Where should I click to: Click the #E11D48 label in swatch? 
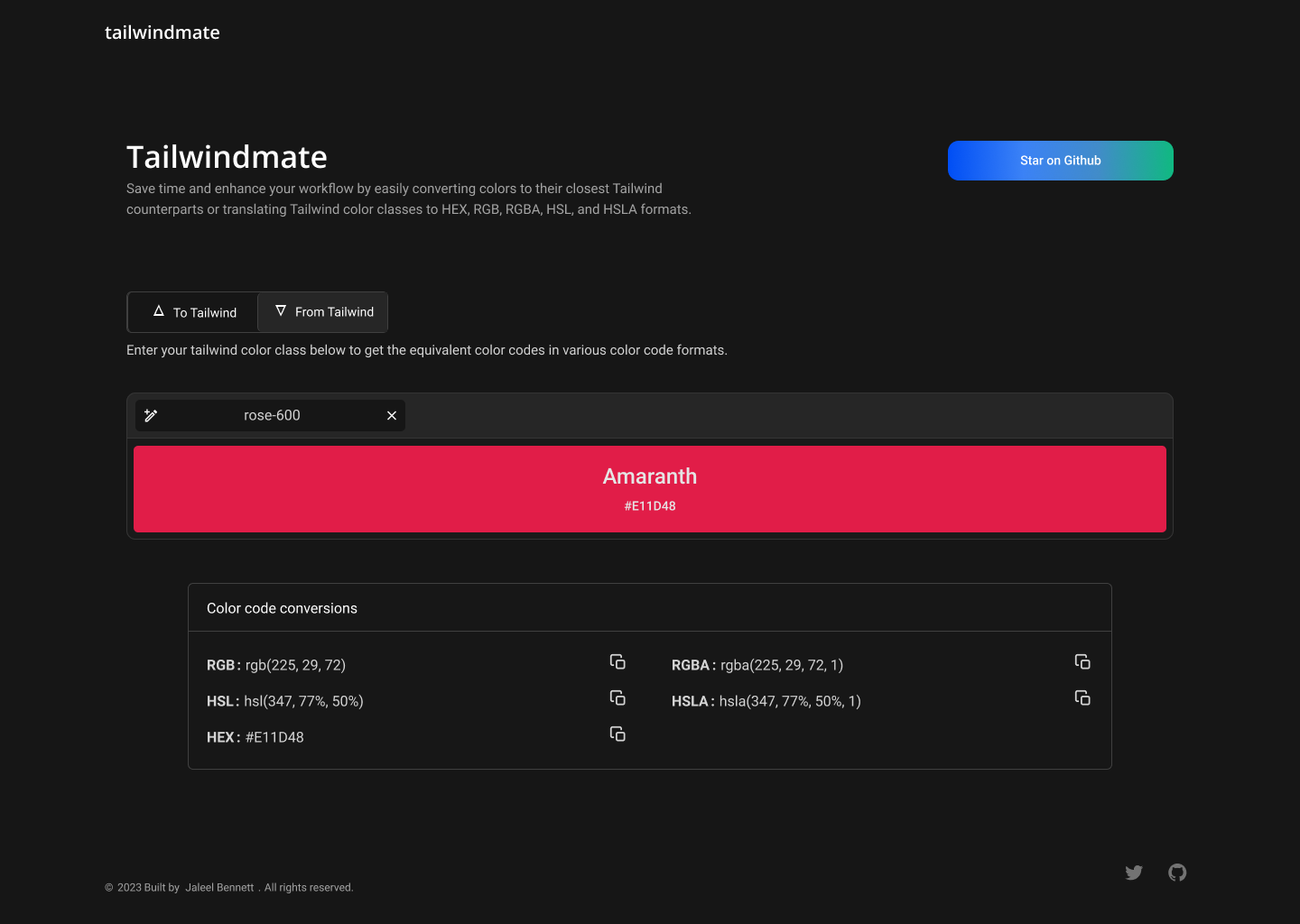650,506
